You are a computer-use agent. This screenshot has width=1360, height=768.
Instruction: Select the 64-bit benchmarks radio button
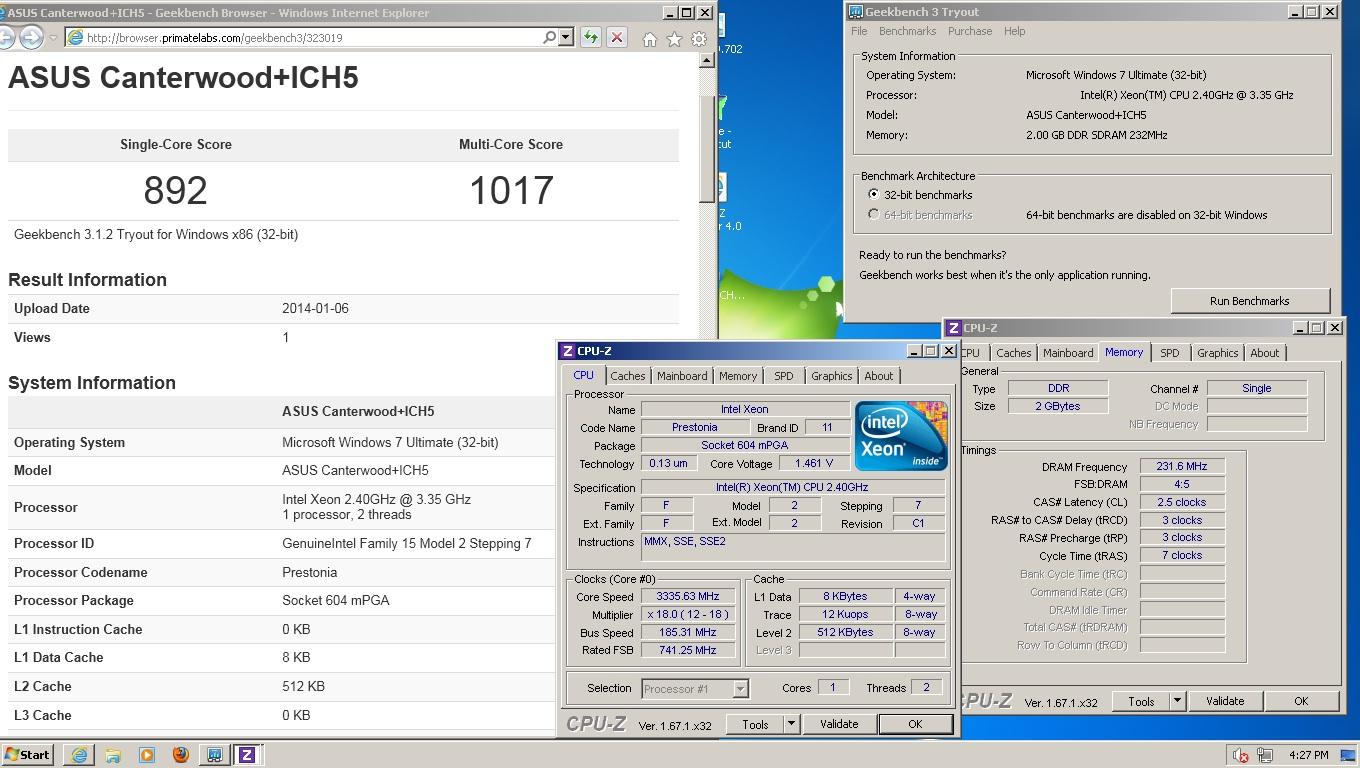874,215
